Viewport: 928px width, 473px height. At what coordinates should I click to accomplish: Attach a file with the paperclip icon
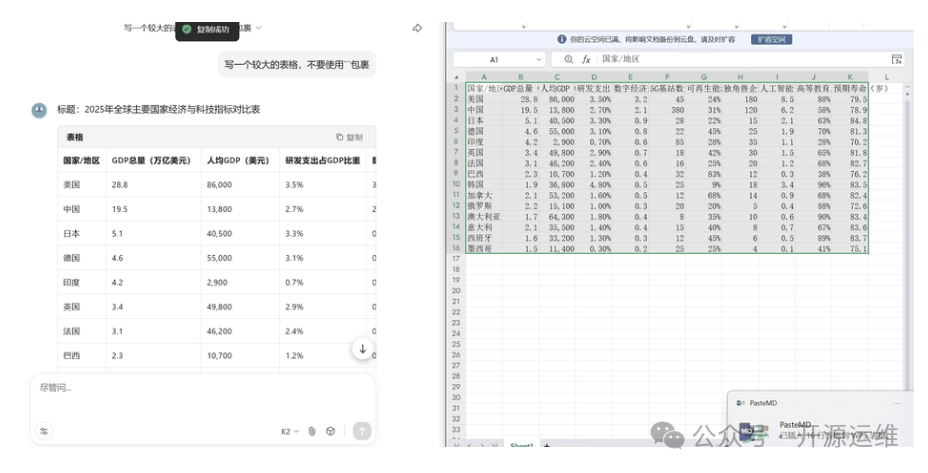pos(312,432)
